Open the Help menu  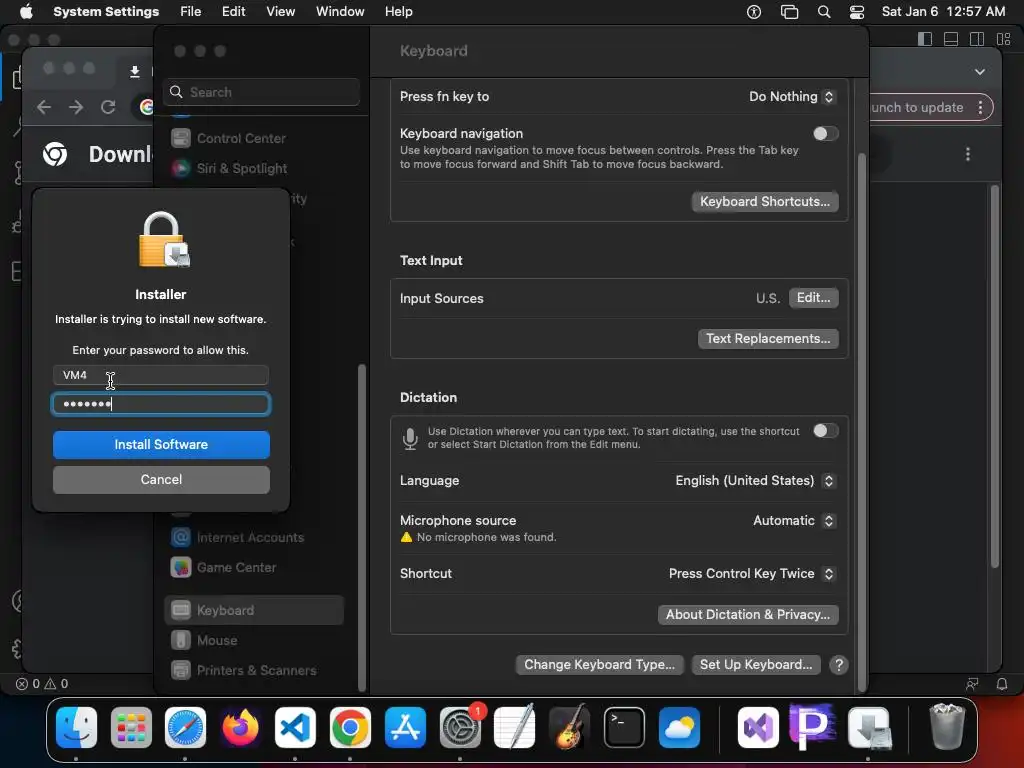click(398, 12)
